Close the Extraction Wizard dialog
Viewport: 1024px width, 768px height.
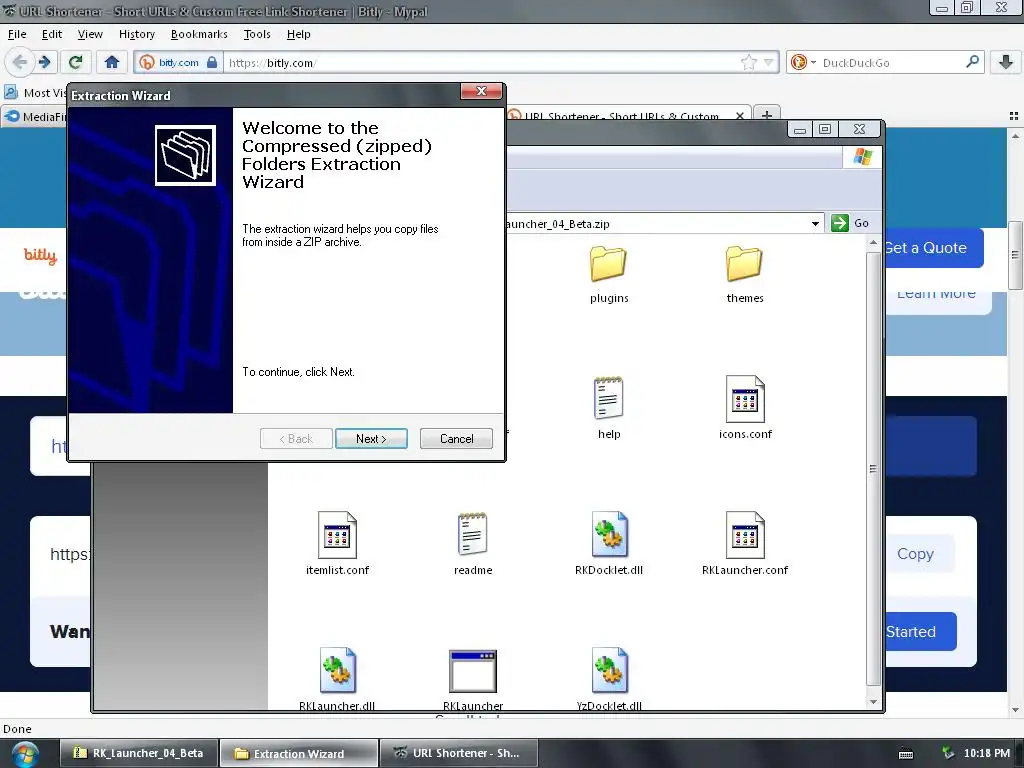481,91
